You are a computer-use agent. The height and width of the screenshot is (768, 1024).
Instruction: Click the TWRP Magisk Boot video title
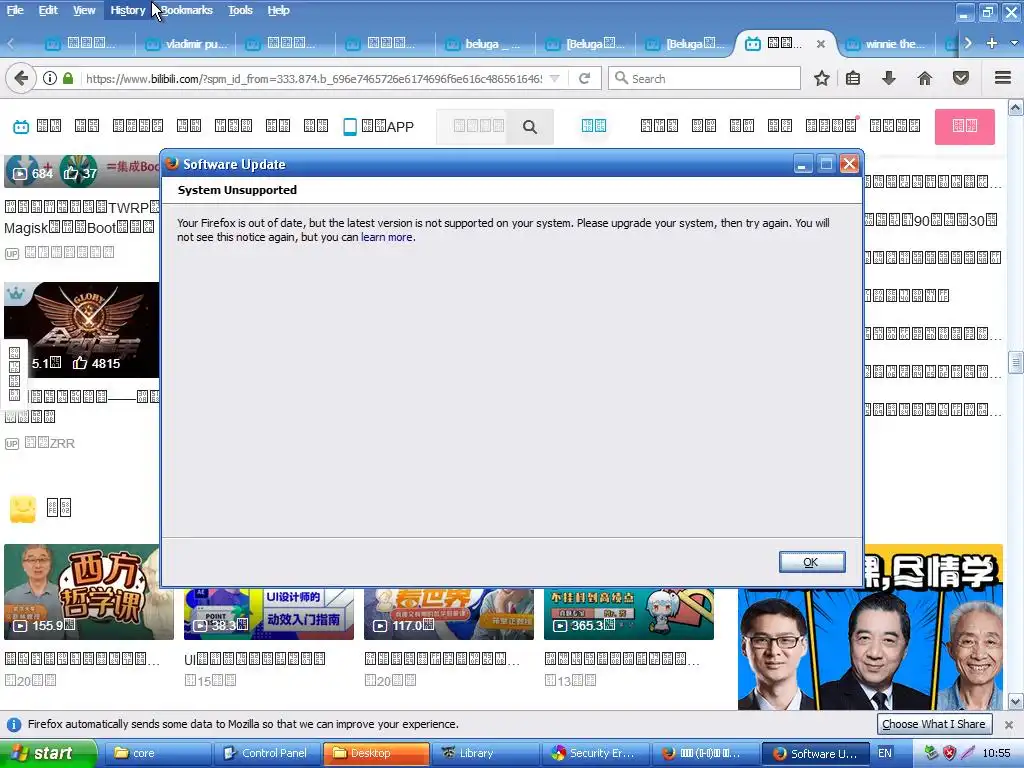click(82, 217)
